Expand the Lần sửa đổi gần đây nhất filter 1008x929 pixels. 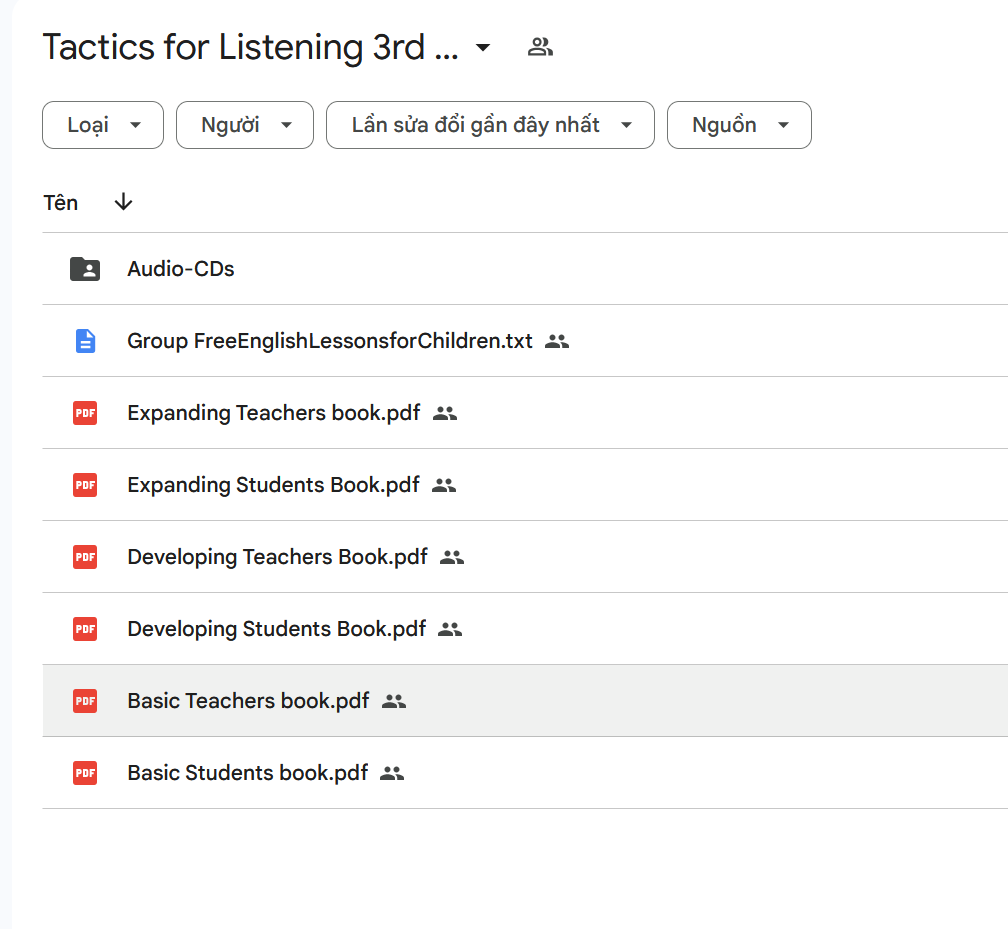tap(490, 125)
